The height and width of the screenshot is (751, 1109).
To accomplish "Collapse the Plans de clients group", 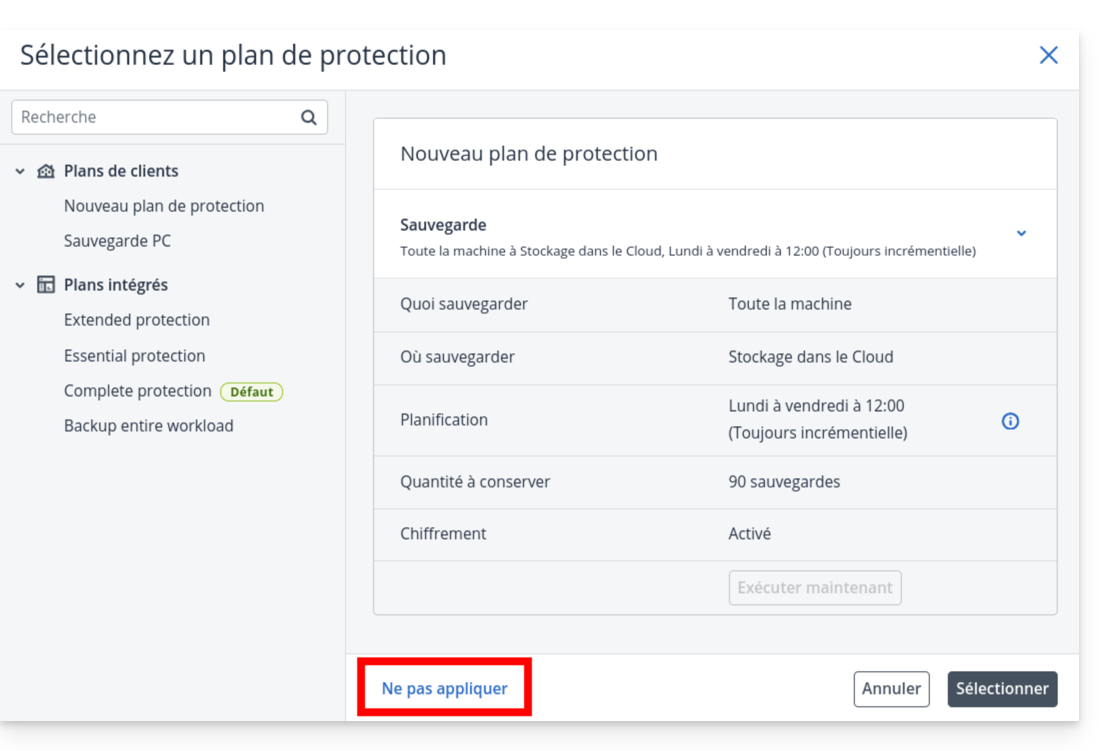I will pyautogui.click(x=20, y=171).
